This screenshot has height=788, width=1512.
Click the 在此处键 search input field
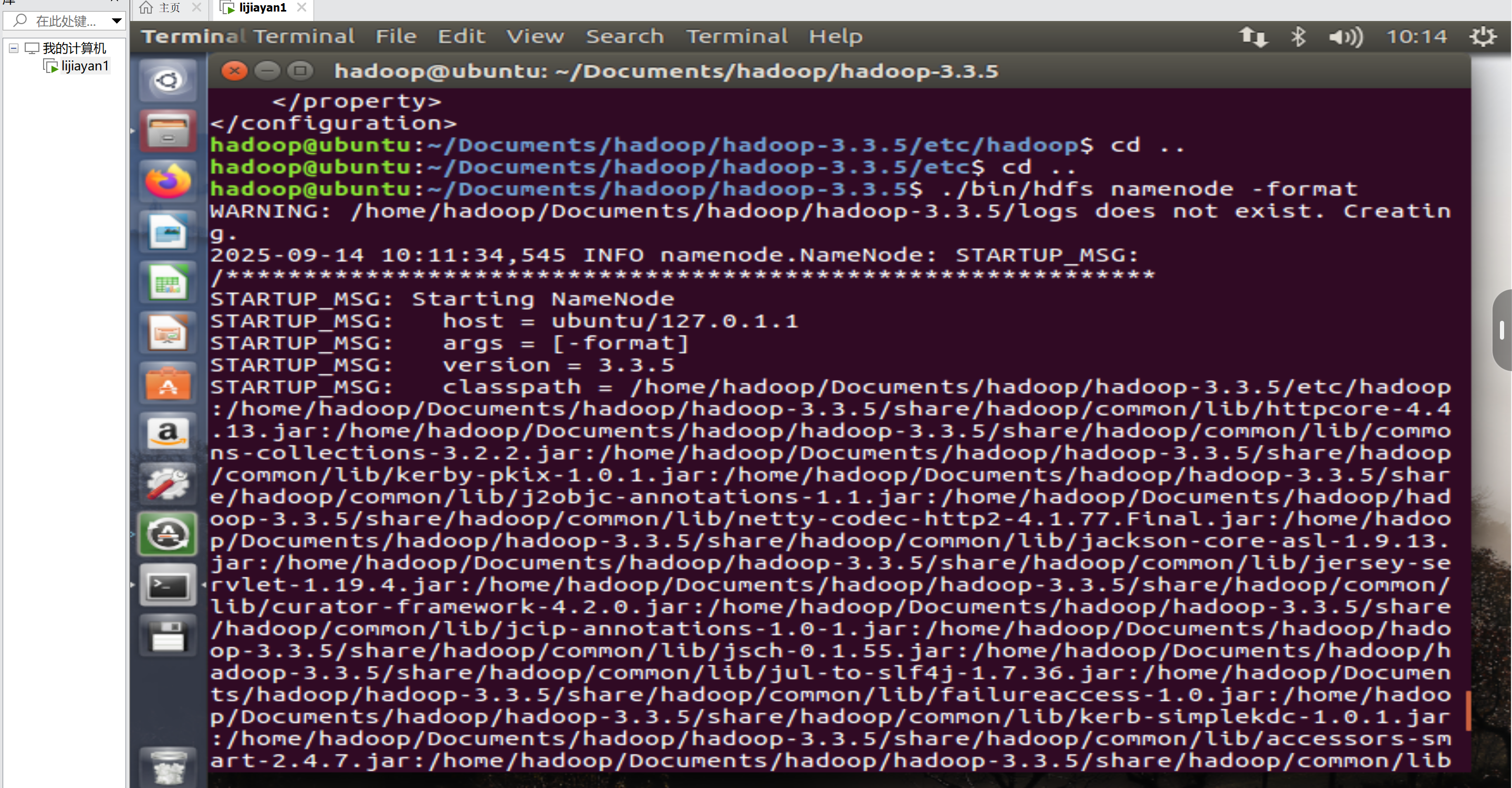click(x=65, y=21)
